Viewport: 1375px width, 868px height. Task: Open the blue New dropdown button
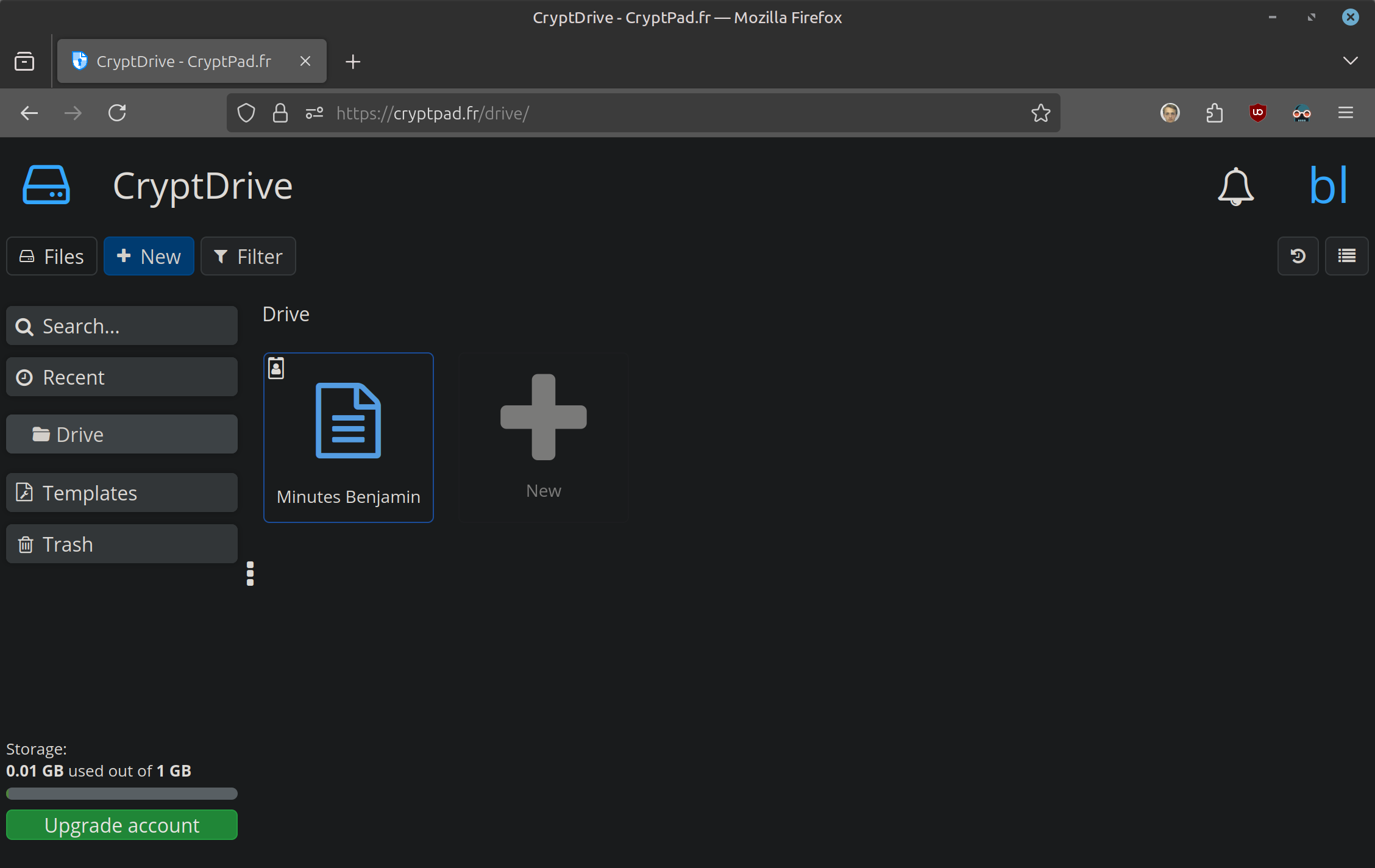coord(149,256)
